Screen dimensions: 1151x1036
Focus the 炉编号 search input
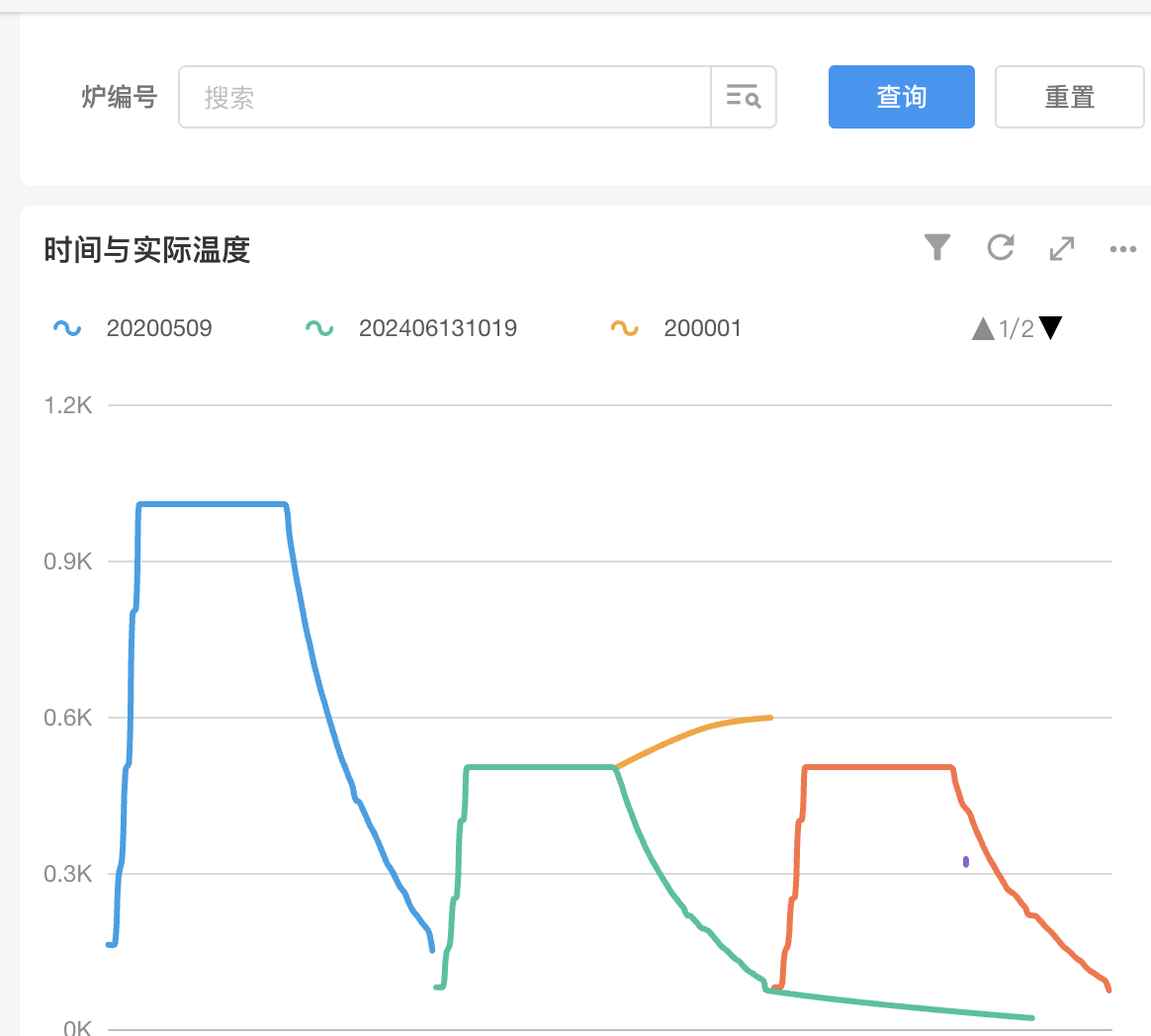445,97
